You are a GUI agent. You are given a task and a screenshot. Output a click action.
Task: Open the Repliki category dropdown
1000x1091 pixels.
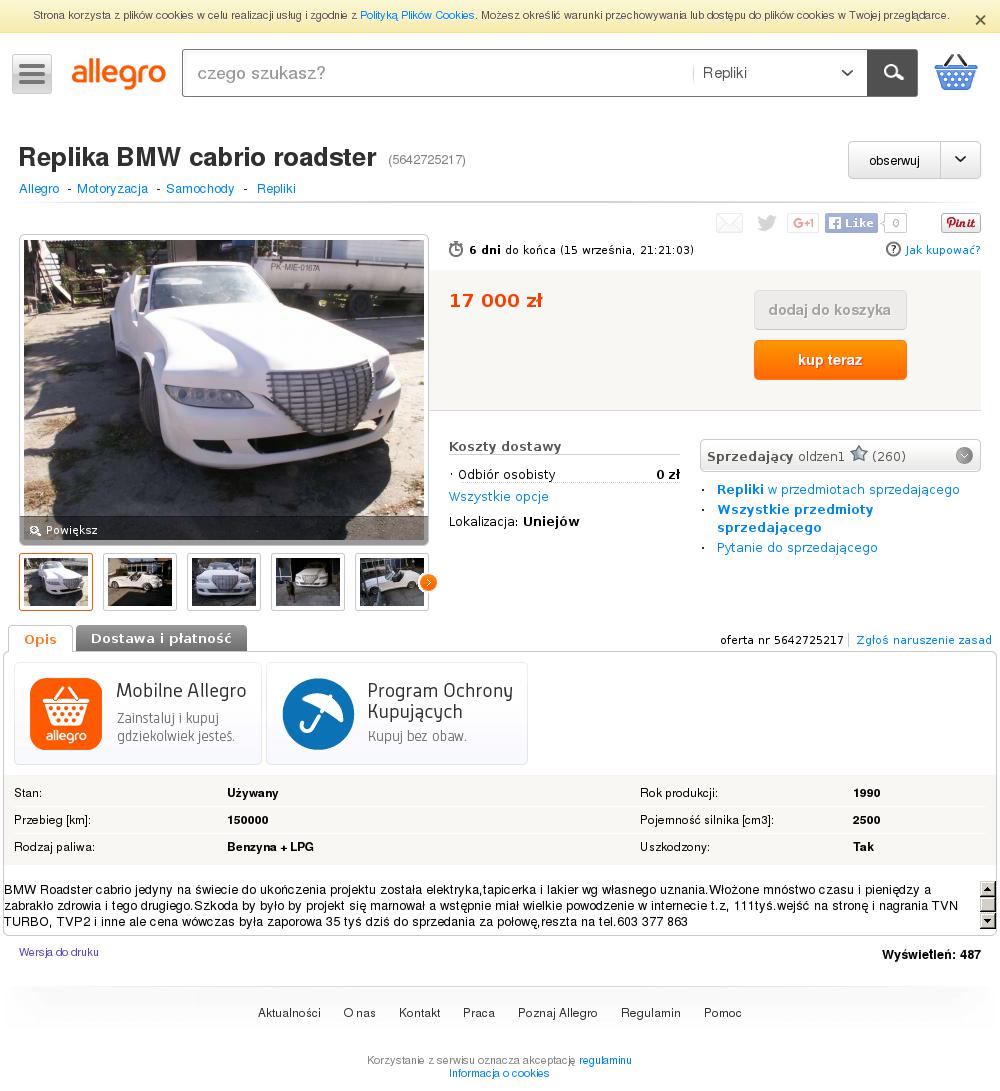coord(779,73)
